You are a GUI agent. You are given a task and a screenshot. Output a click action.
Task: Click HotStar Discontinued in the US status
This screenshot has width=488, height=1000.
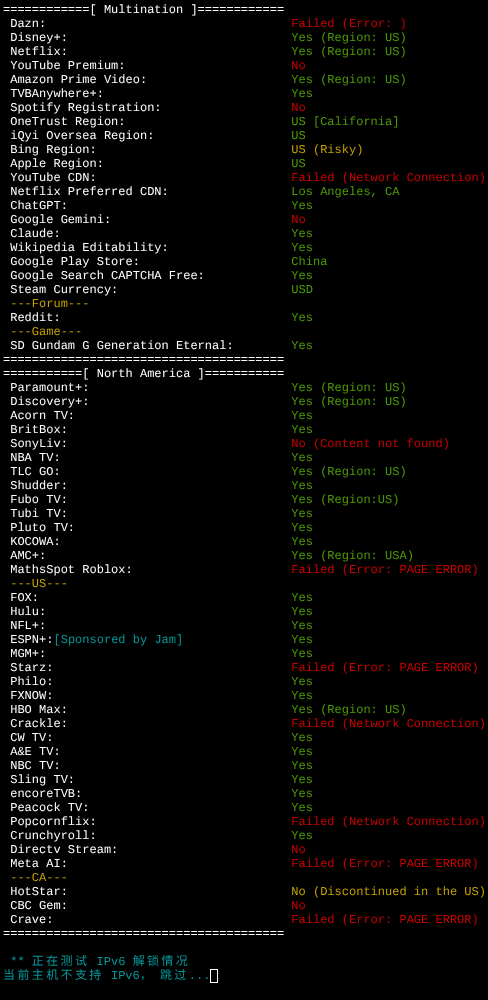click(x=388, y=892)
